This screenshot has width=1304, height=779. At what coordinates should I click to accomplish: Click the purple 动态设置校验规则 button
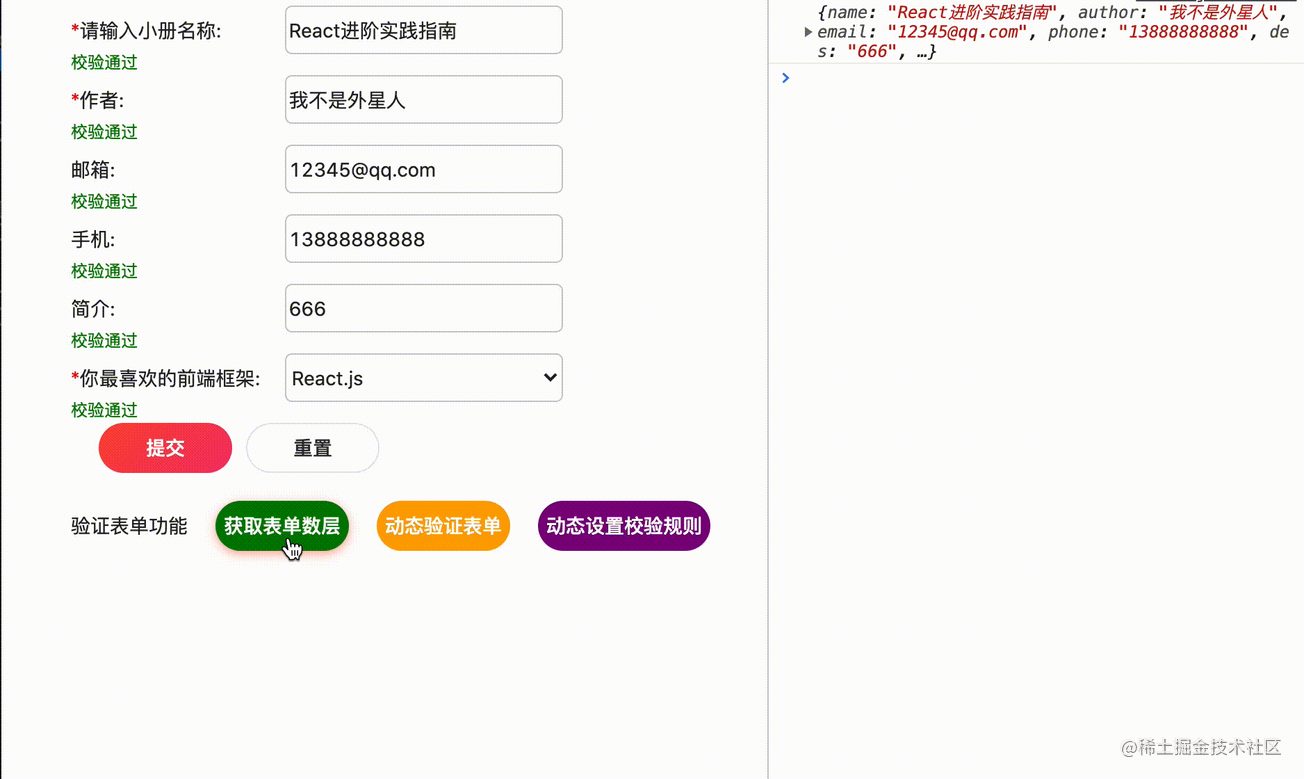tap(624, 526)
